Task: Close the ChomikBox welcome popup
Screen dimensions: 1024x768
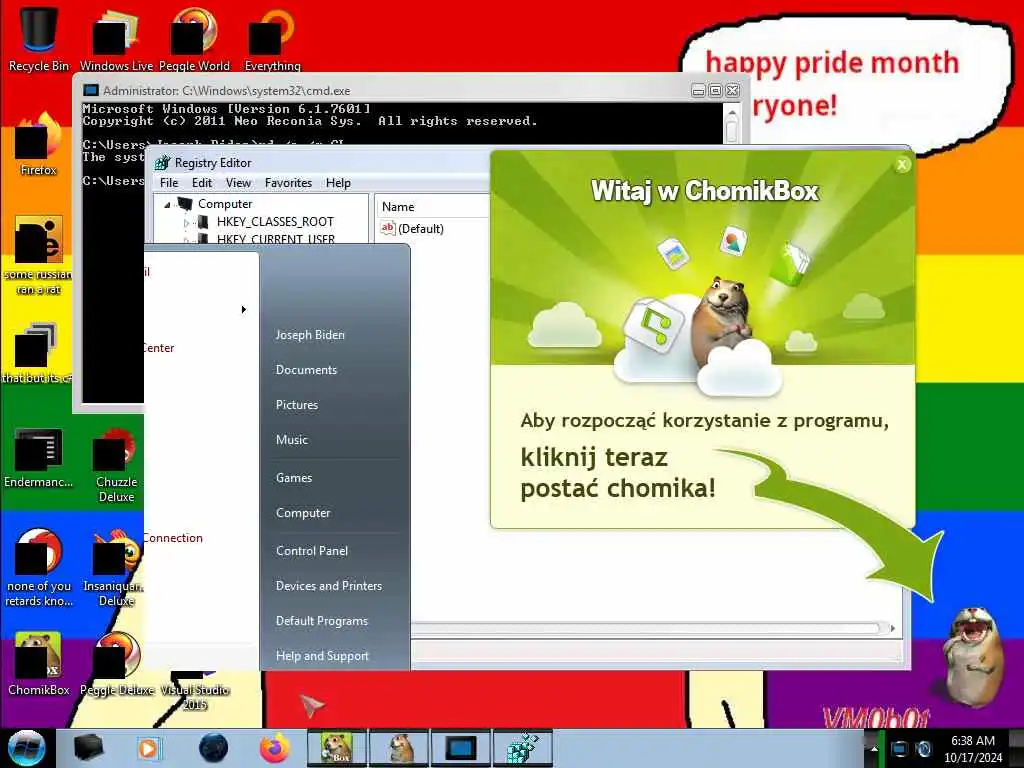Action: coord(902,165)
